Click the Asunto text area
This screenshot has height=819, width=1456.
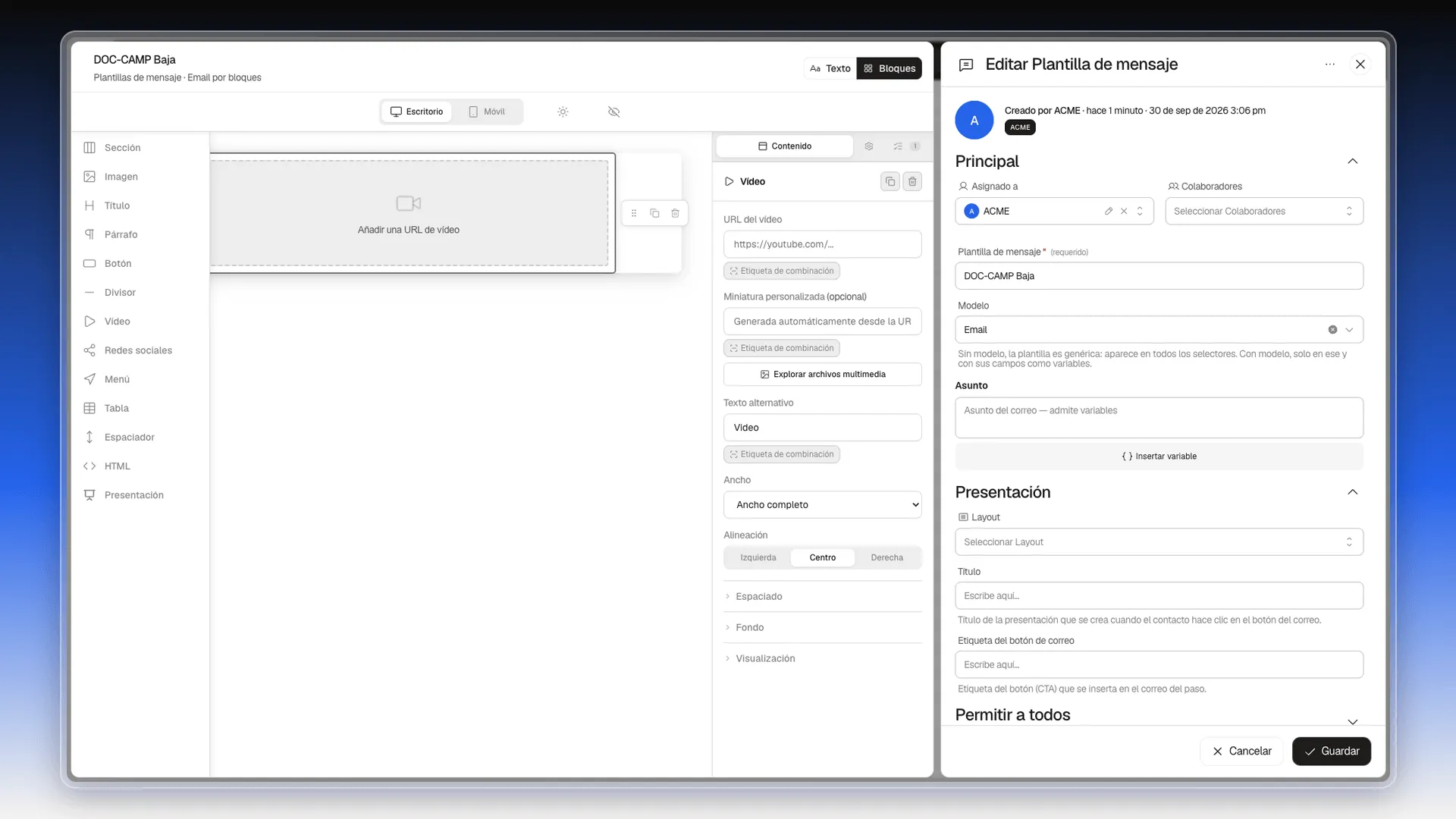pyautogui.click(x=1159, y=418)
